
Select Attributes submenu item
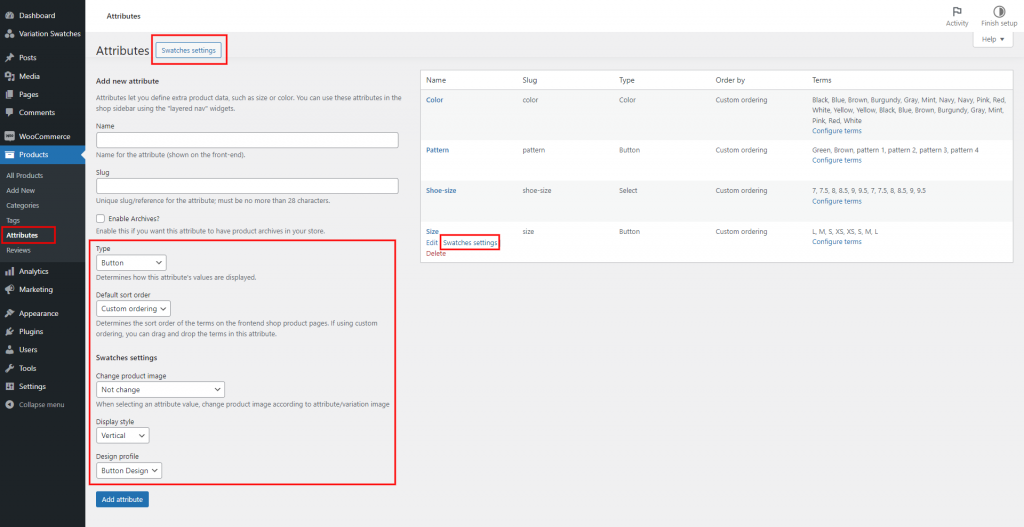click(22, 235)
